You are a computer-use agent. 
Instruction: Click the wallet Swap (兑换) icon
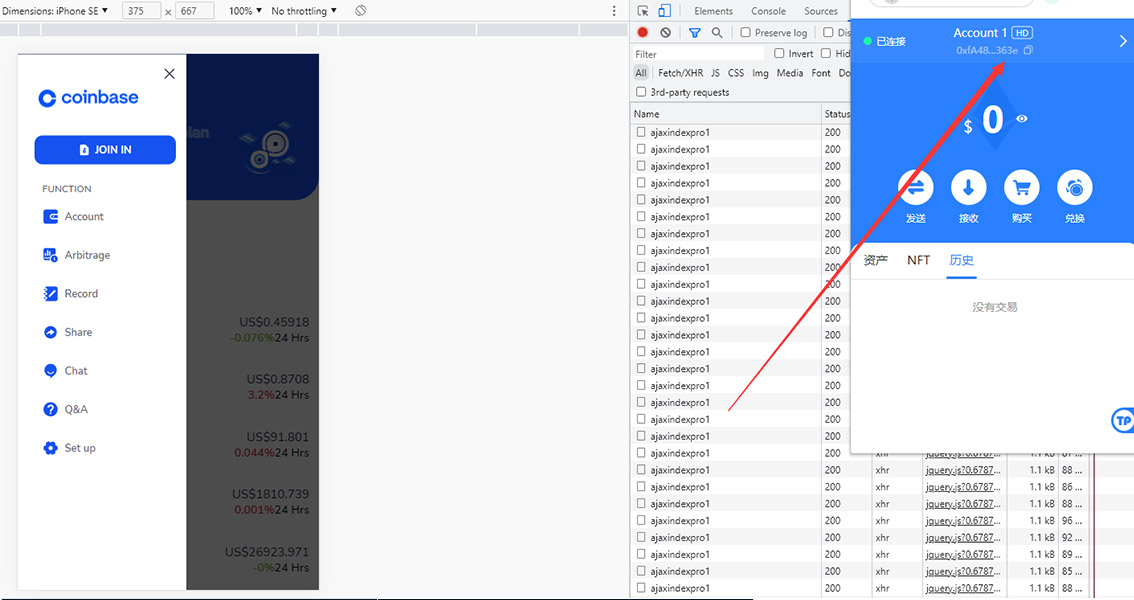[1074, 187]
